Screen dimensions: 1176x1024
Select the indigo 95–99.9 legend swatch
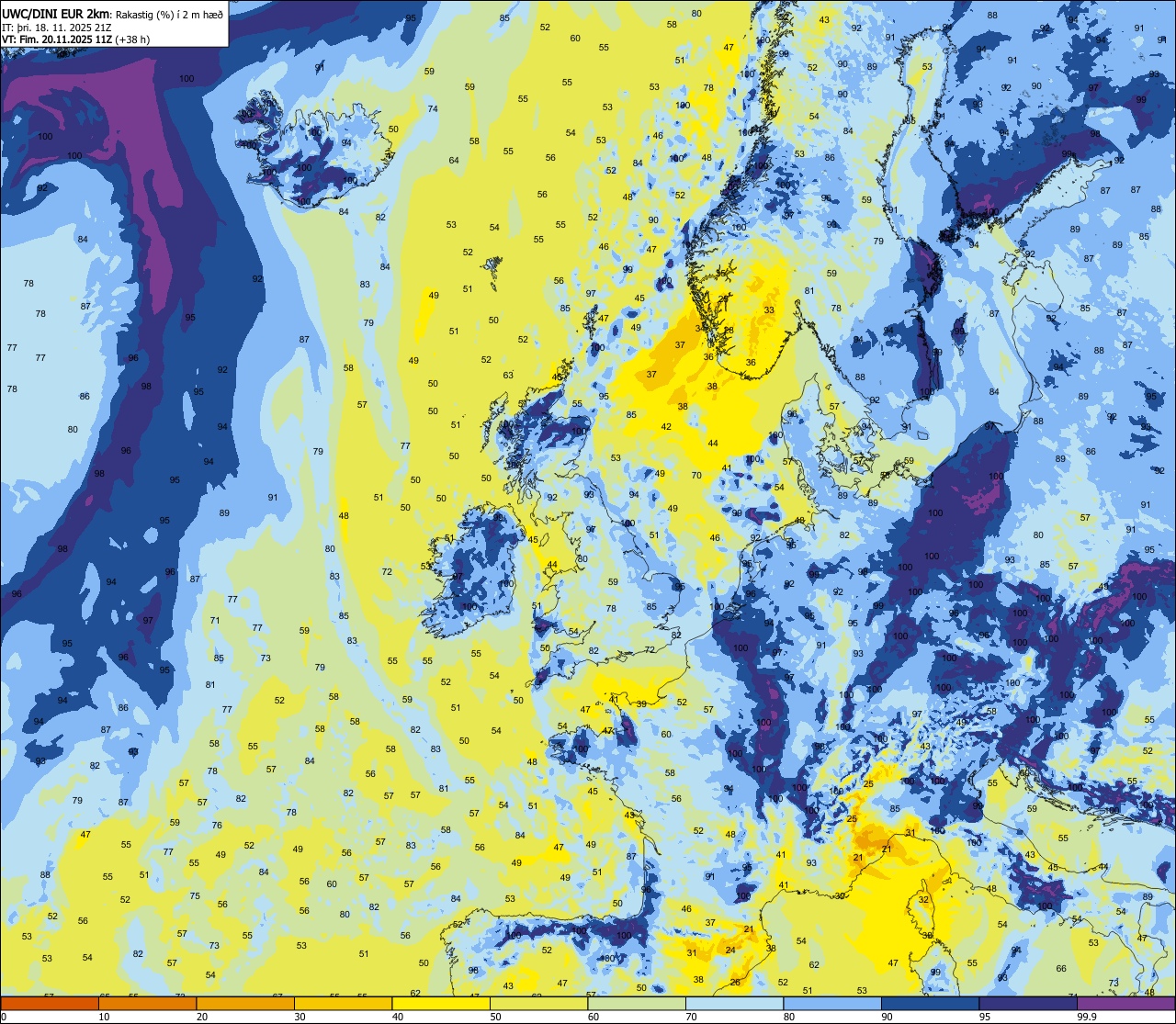coord(1028,1004)
